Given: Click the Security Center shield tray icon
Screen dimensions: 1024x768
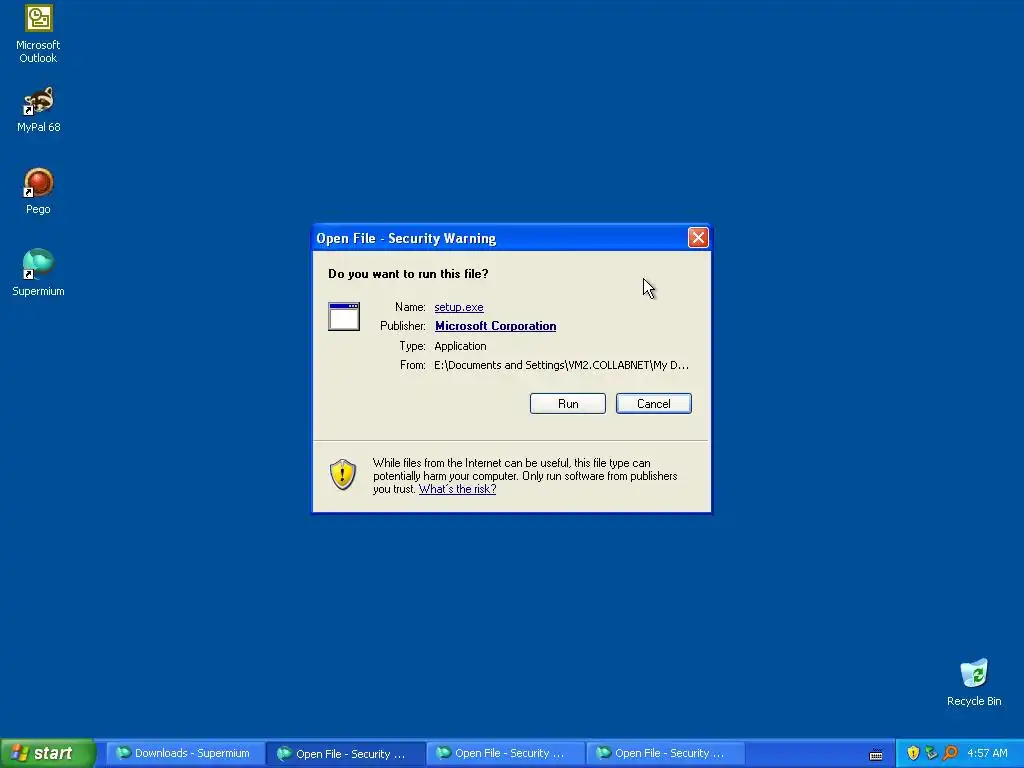Looking at the screenshot, I should (913, 753).
